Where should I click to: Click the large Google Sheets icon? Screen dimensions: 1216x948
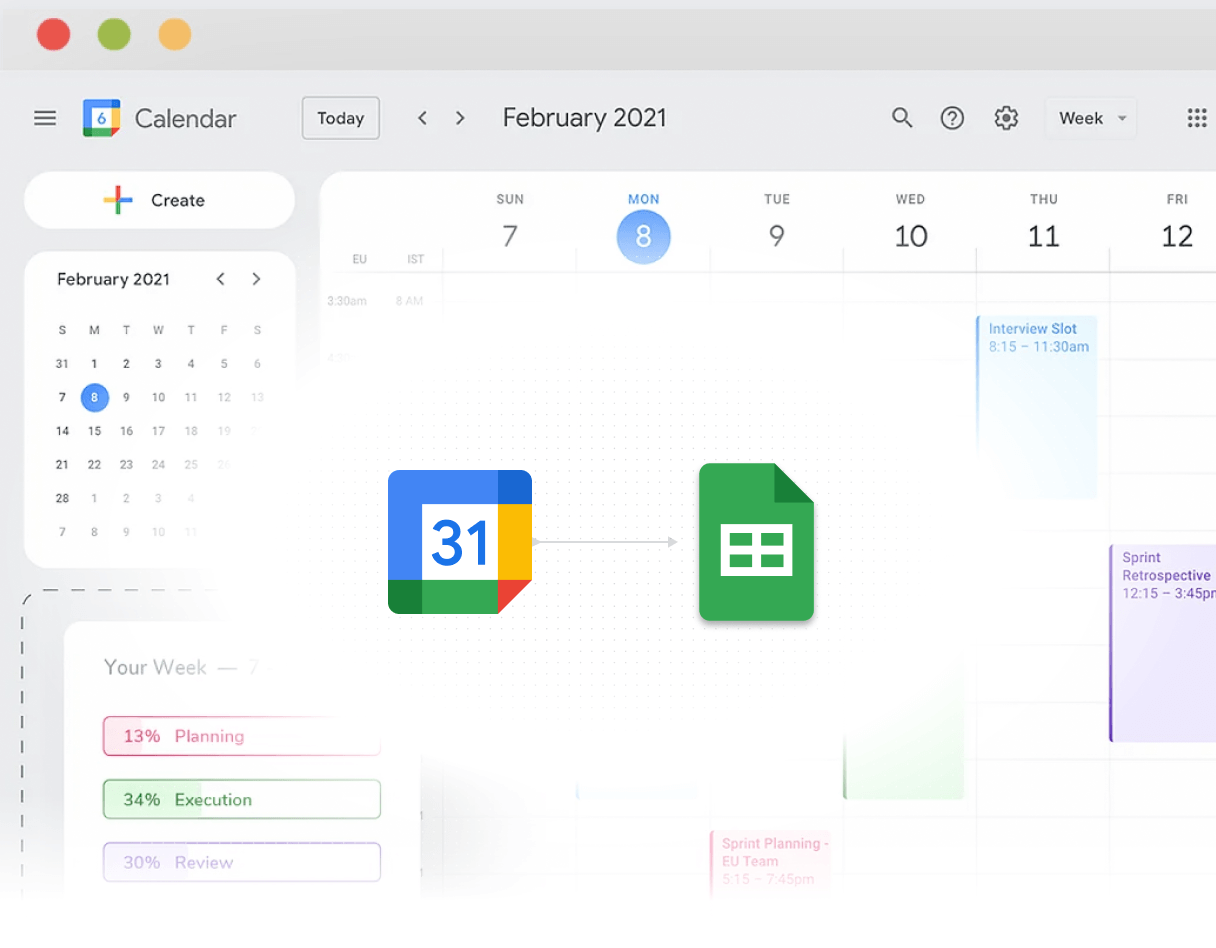coord(756,542)
